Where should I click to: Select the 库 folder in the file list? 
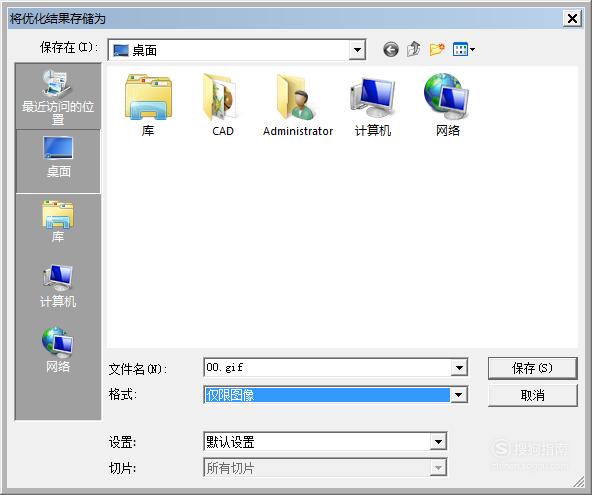point(148,105)
